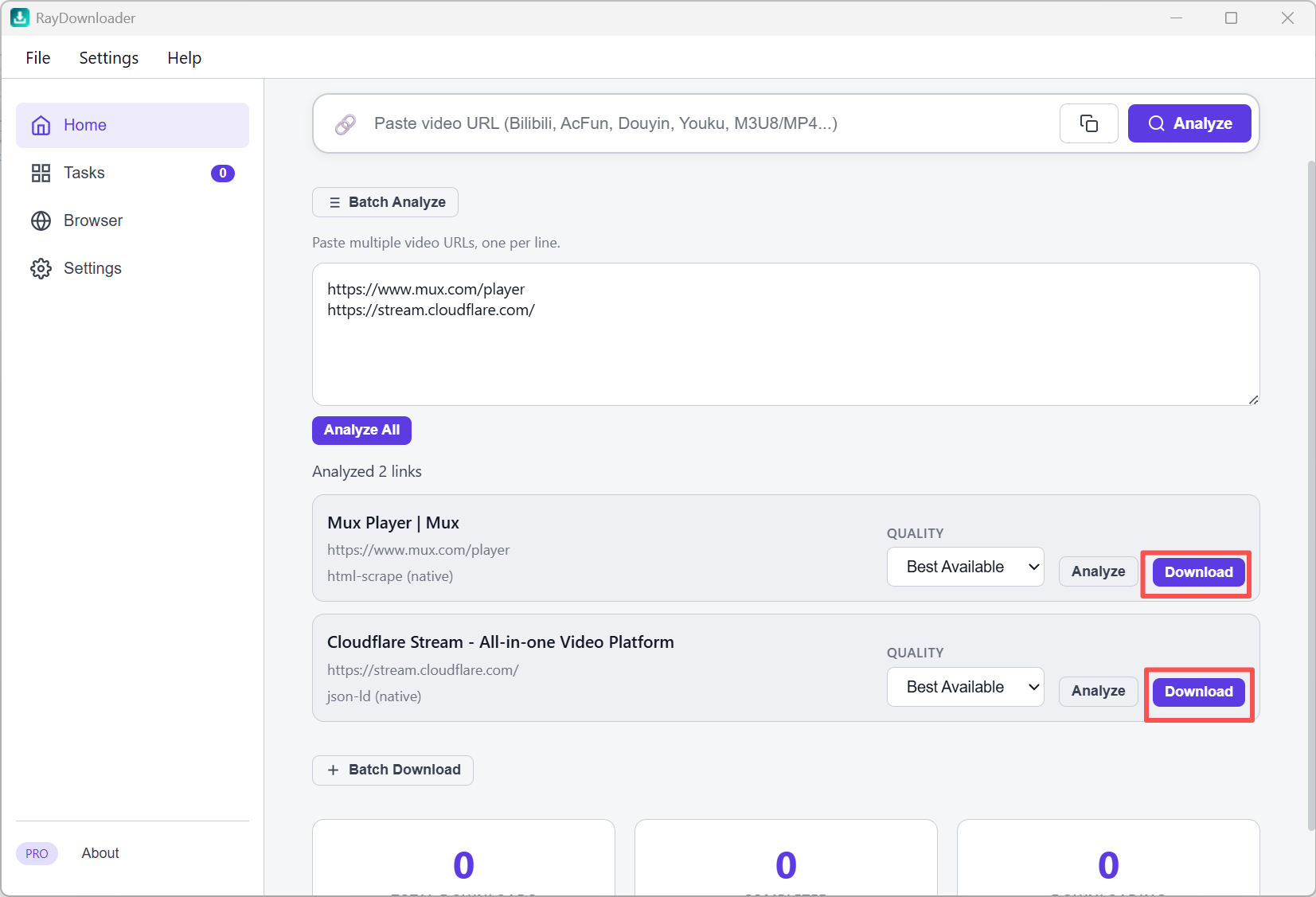Open the Help menu

pyautogui.click(x=184, y=57)
